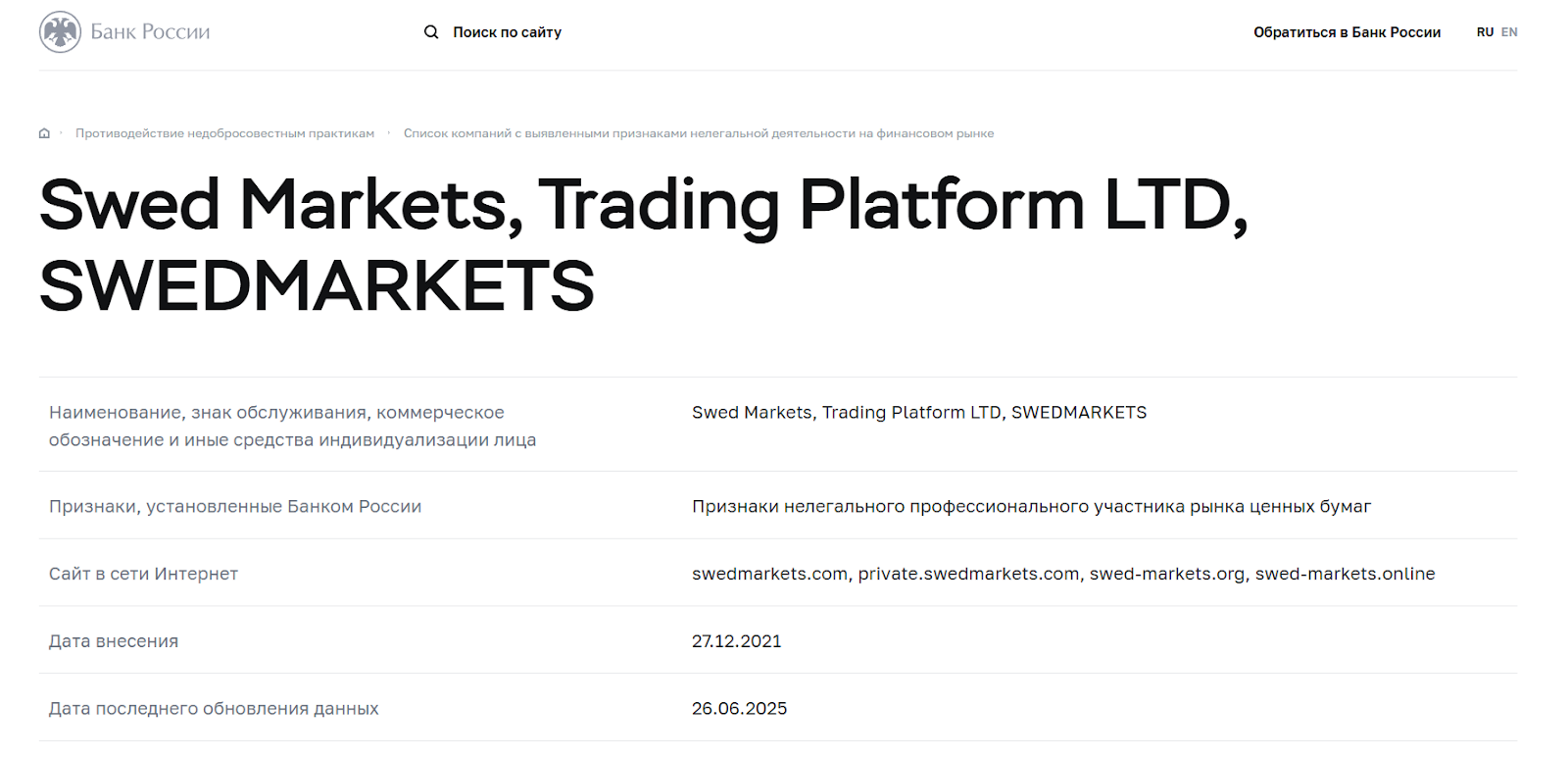Select RU as the site language

click(1485, 31)
